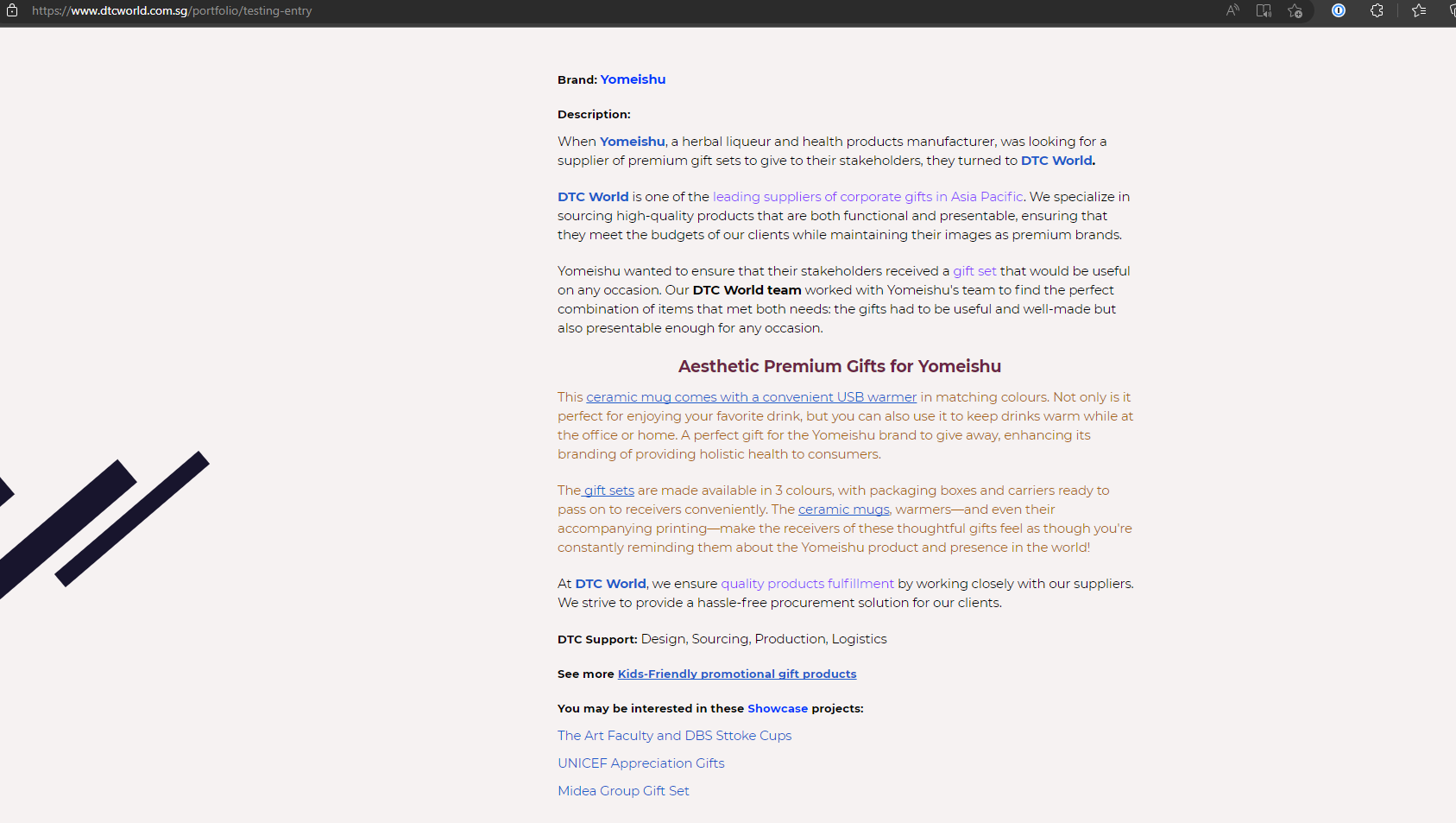Image resolution: width=1456 pixels, height=823 pixels.
Task: Open the Favorites list icon
Action: pos(1419,10)
